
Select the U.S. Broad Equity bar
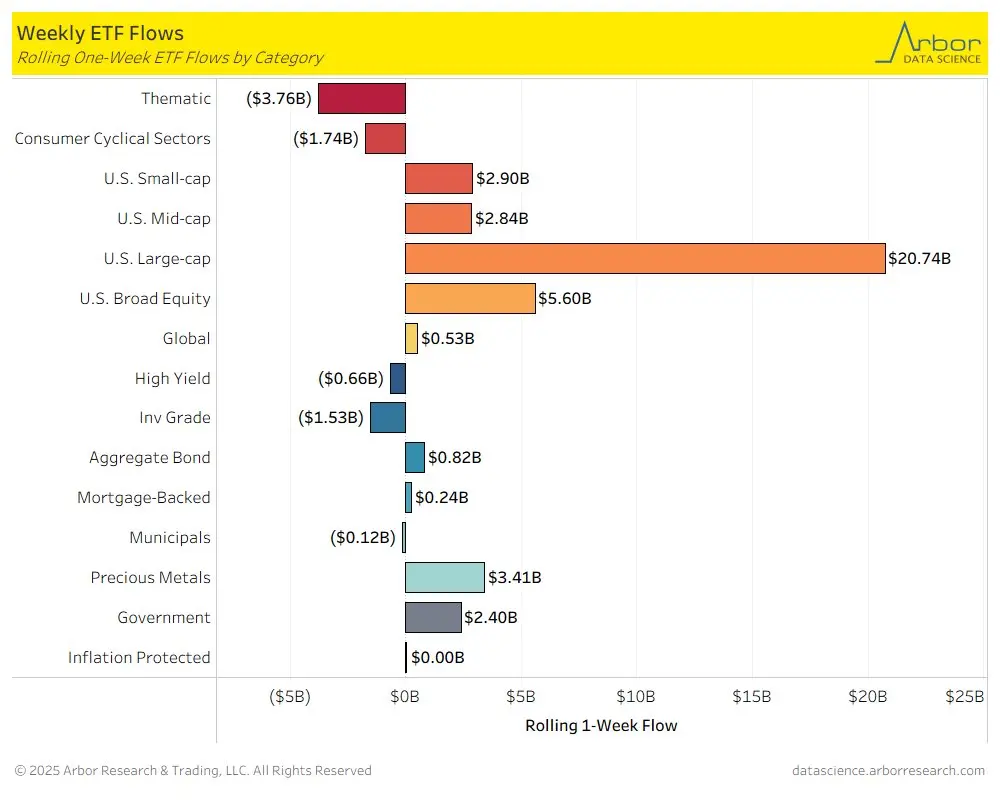470,299
